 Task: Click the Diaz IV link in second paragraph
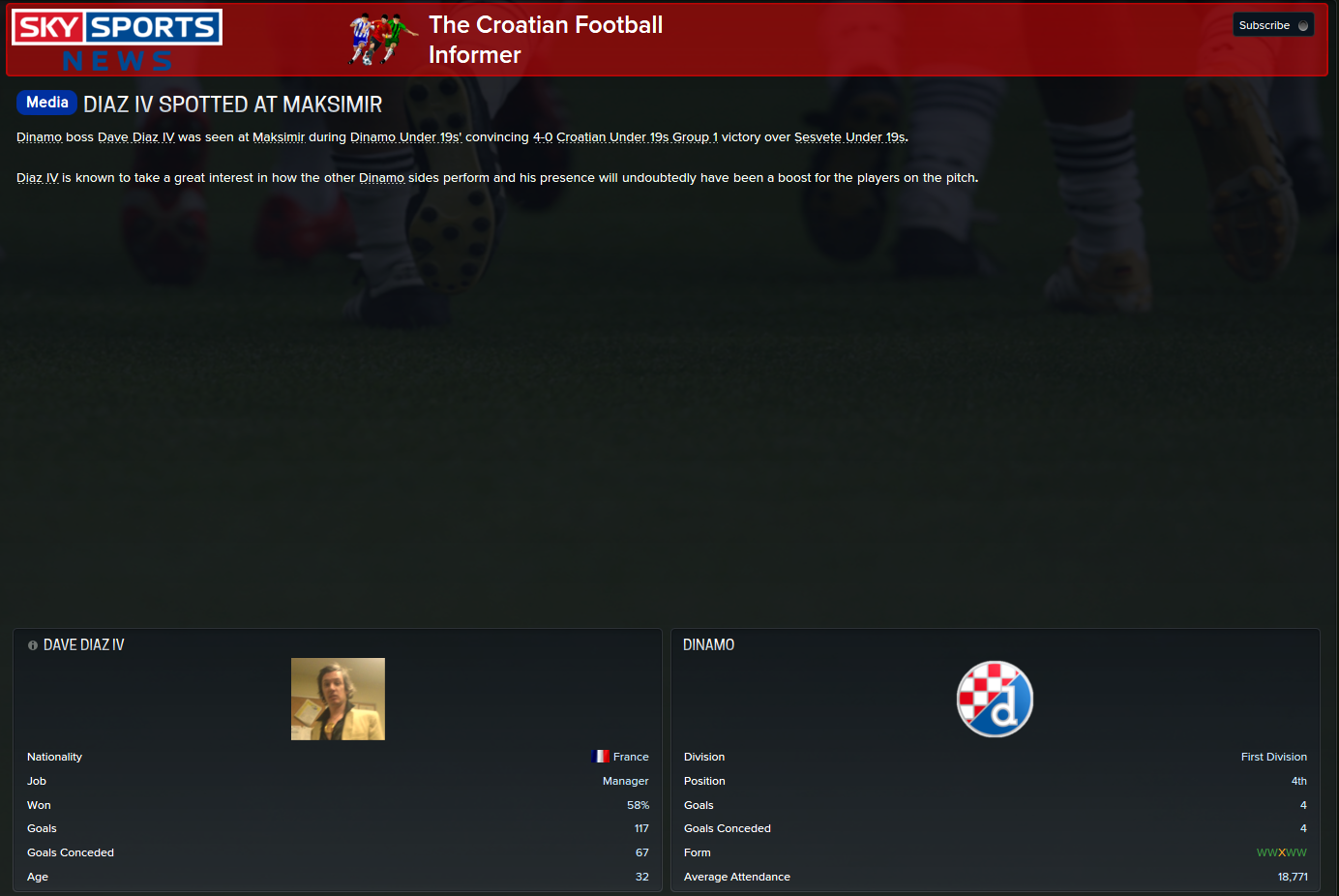click(x=38, y=178)
